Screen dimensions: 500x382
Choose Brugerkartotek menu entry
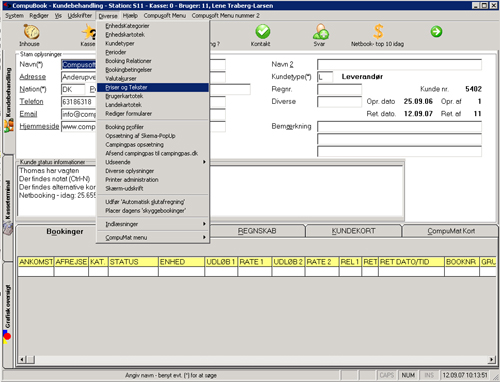pyautogui.click(x=153, y=96)
